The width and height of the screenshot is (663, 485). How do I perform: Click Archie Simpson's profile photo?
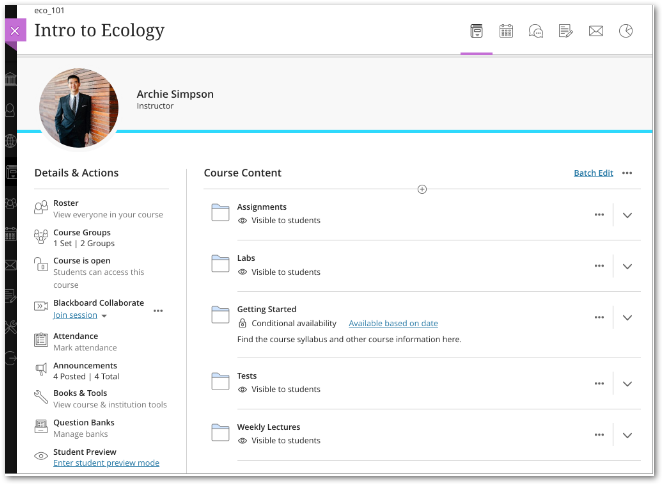[x=79, y=108]
